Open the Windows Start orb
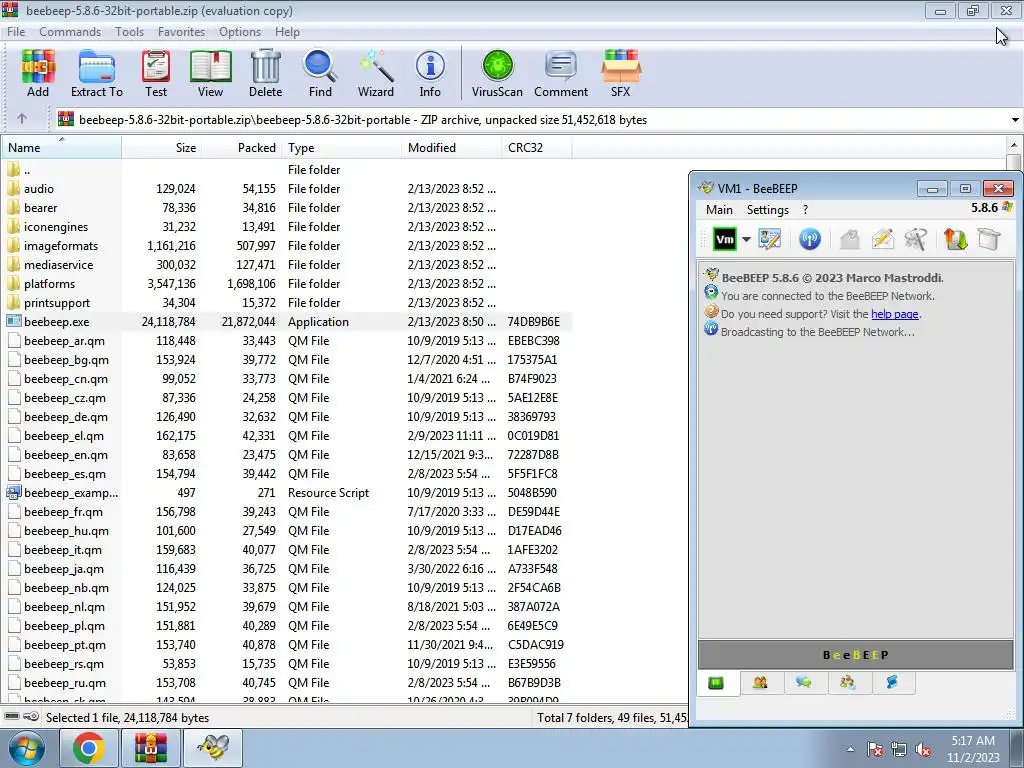Screen dimensions: 1024x768 27,748
